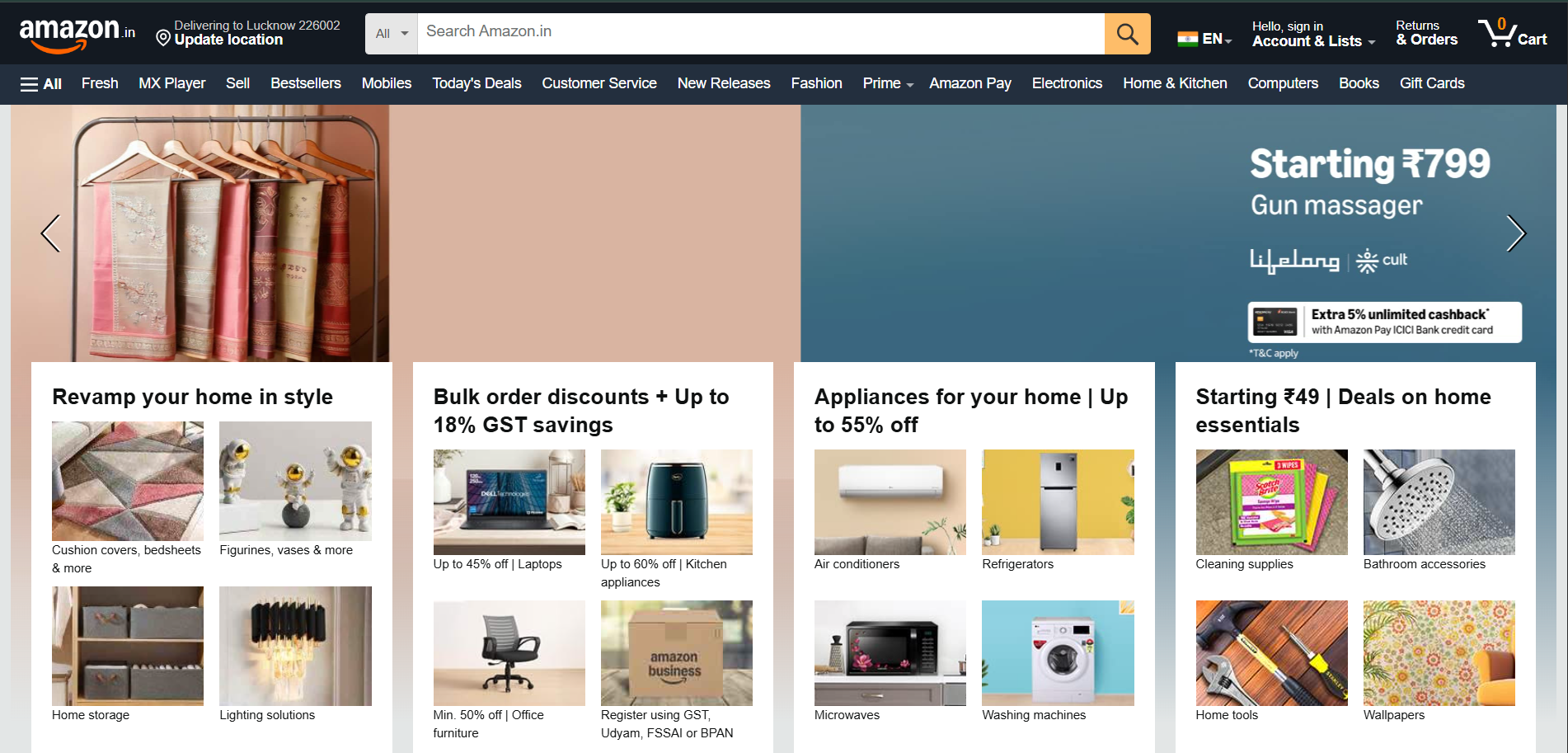
Task: Click the Update location pin icon
Action: pyautogui.click(x=163, y=38)
